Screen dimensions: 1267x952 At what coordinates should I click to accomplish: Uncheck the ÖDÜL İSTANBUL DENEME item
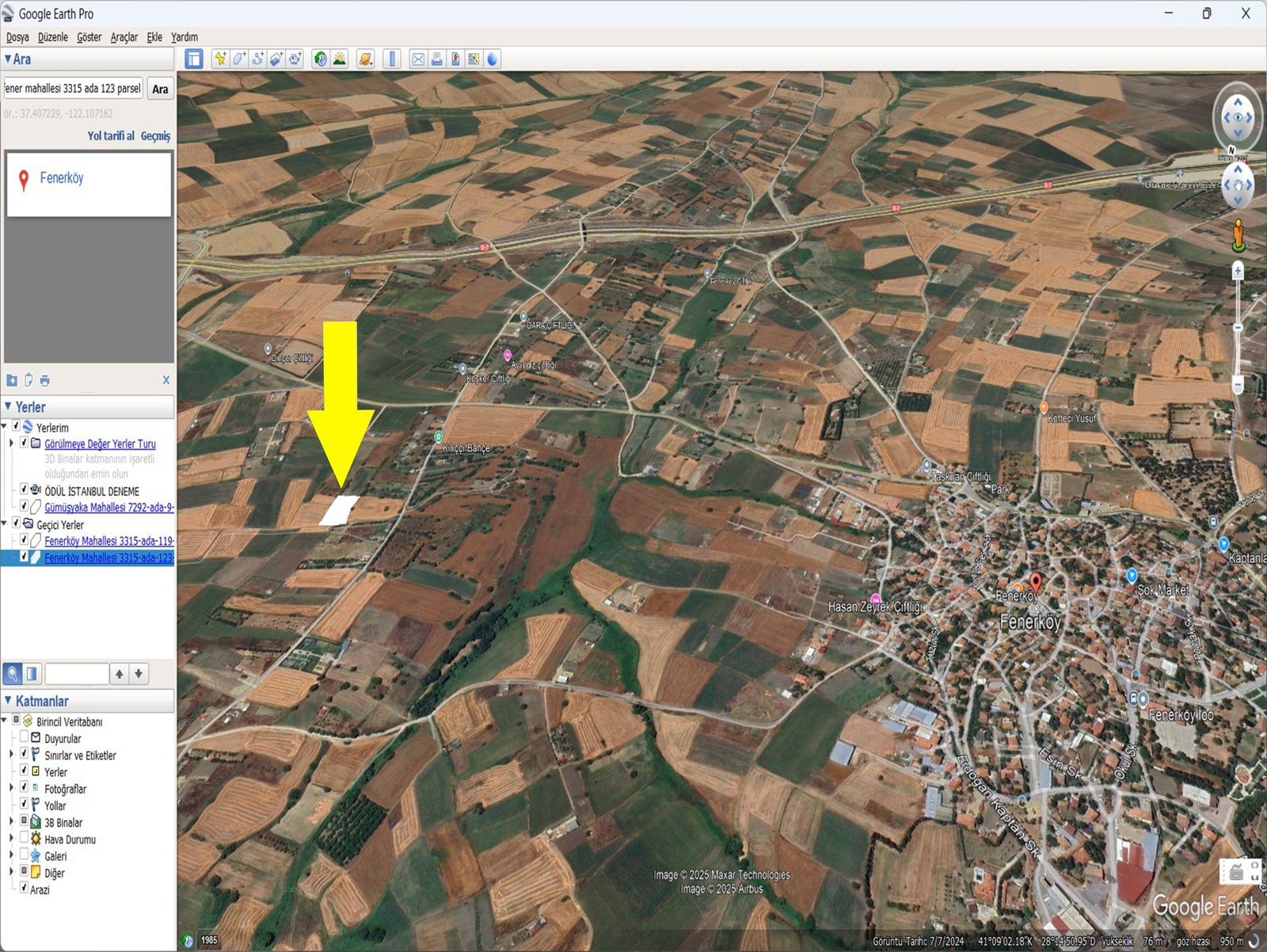[x=24, y=490]
